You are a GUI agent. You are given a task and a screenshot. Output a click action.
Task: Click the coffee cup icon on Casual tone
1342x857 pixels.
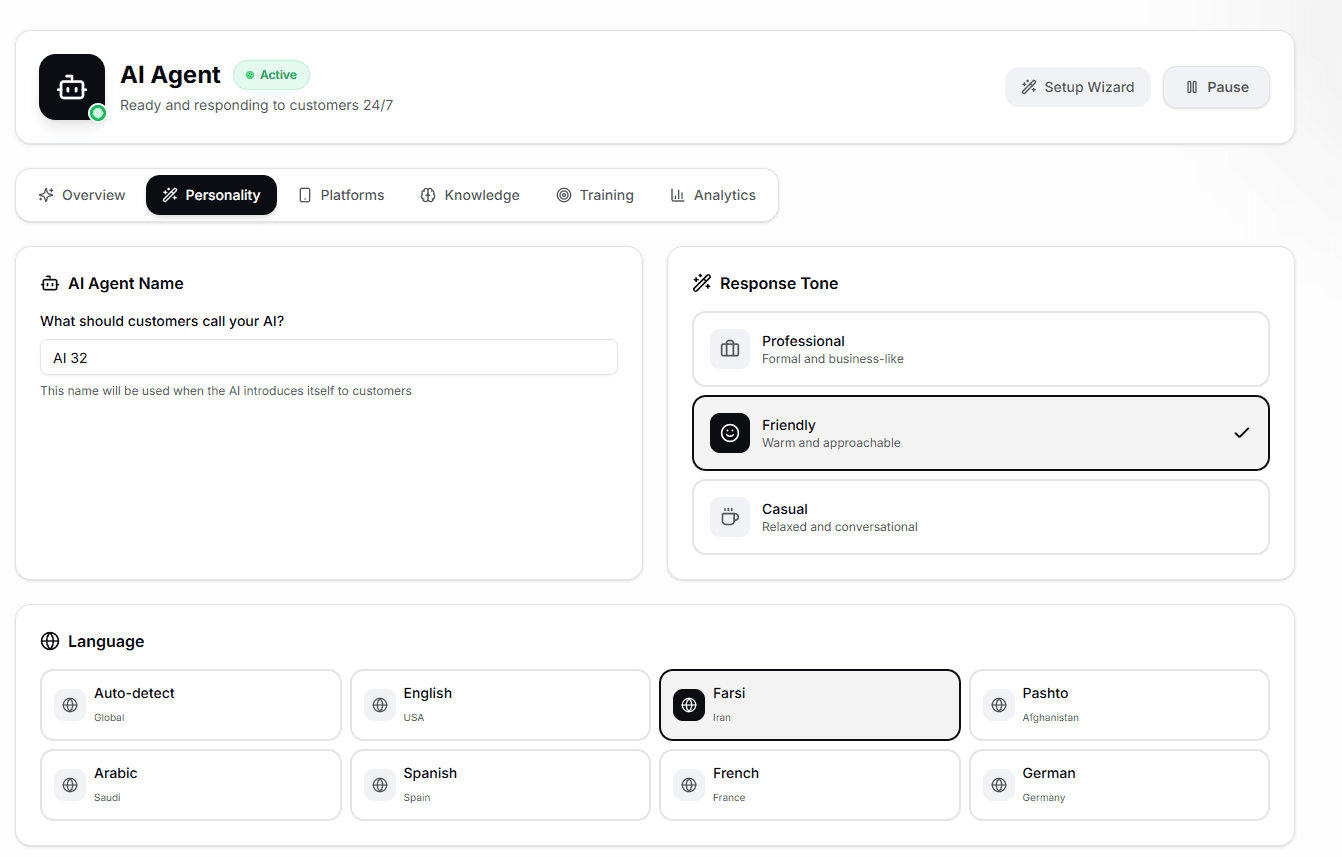click(x=729, y=517)
